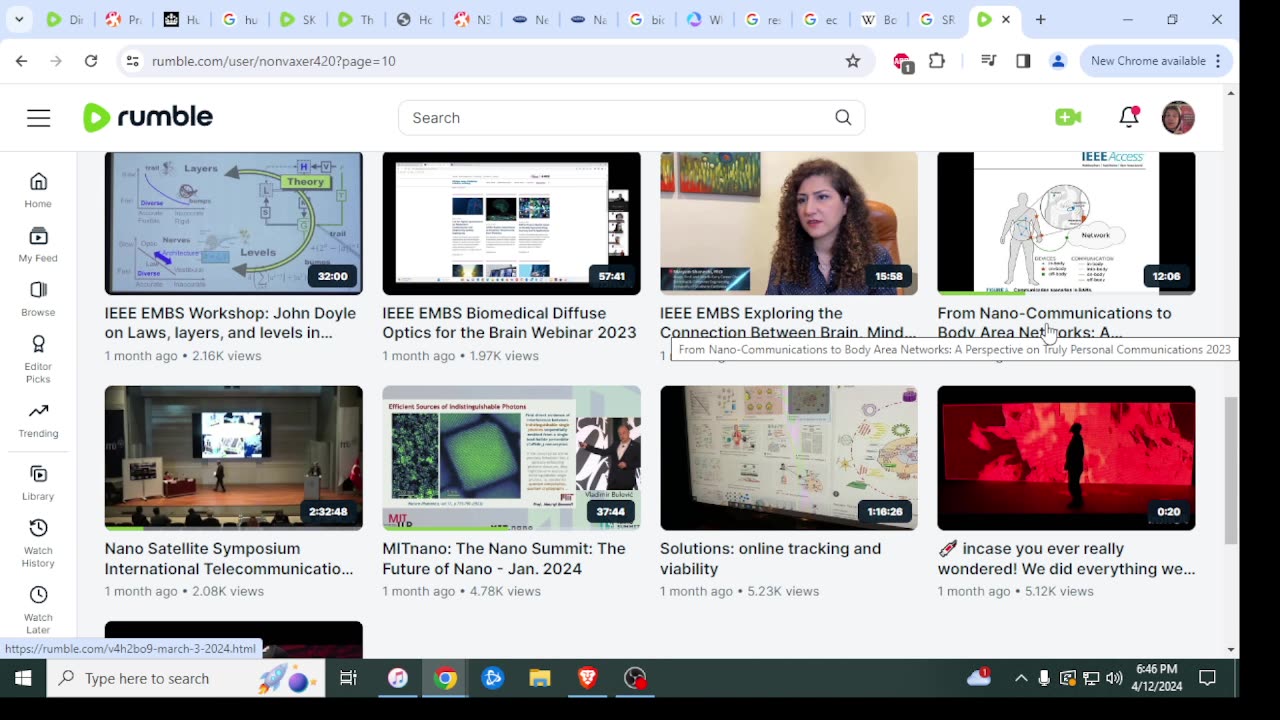Open 'IEEE EMBS Workshop: John Doyle' title
The height and width of the screenshot is (720, 1280).
[x=230, y=323]
